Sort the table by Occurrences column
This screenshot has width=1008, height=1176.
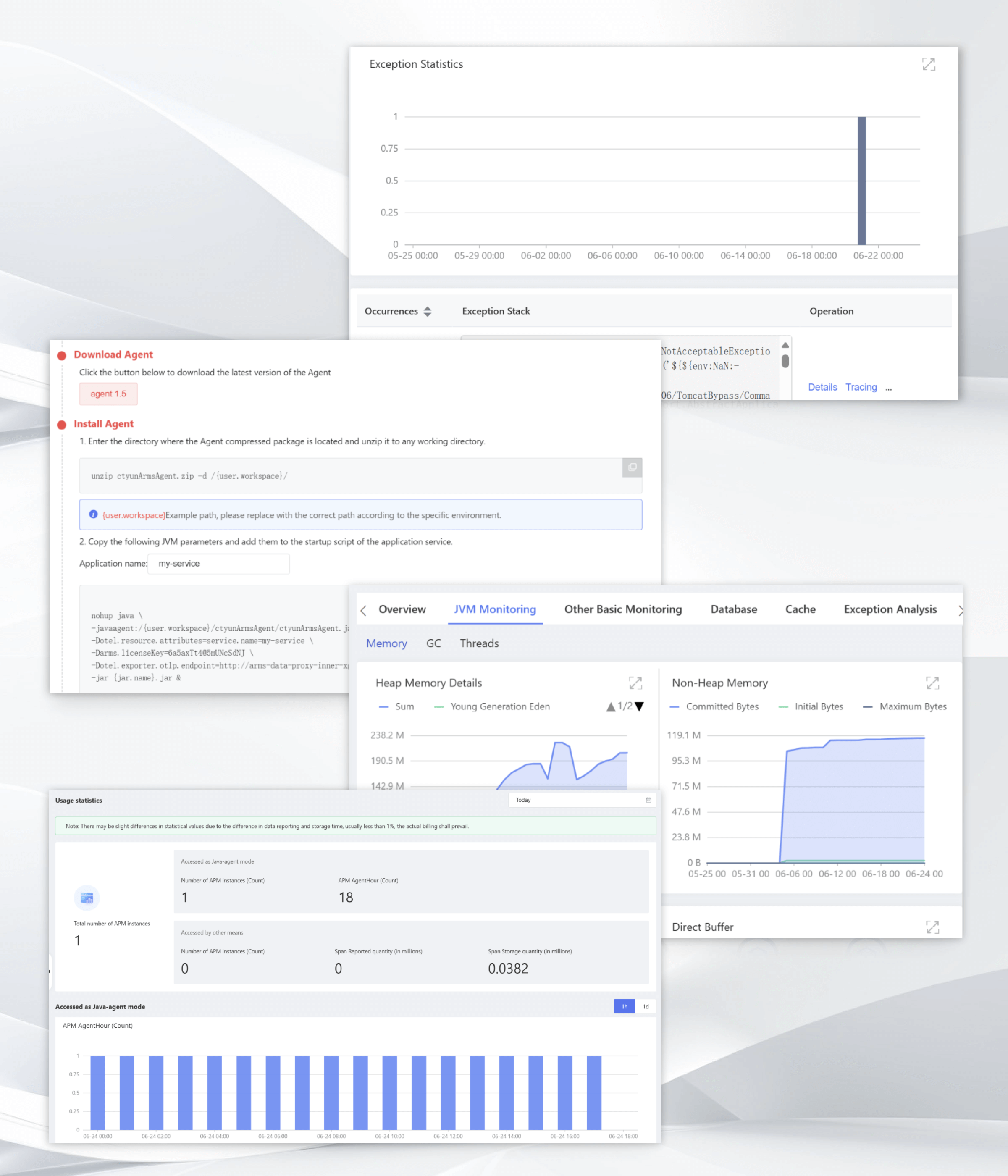(x=428, y=311)
